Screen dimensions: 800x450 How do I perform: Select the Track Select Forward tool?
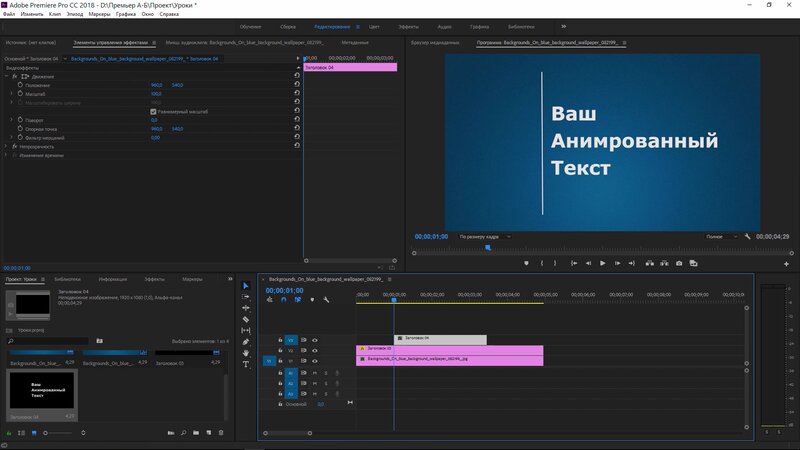point(245,296)
